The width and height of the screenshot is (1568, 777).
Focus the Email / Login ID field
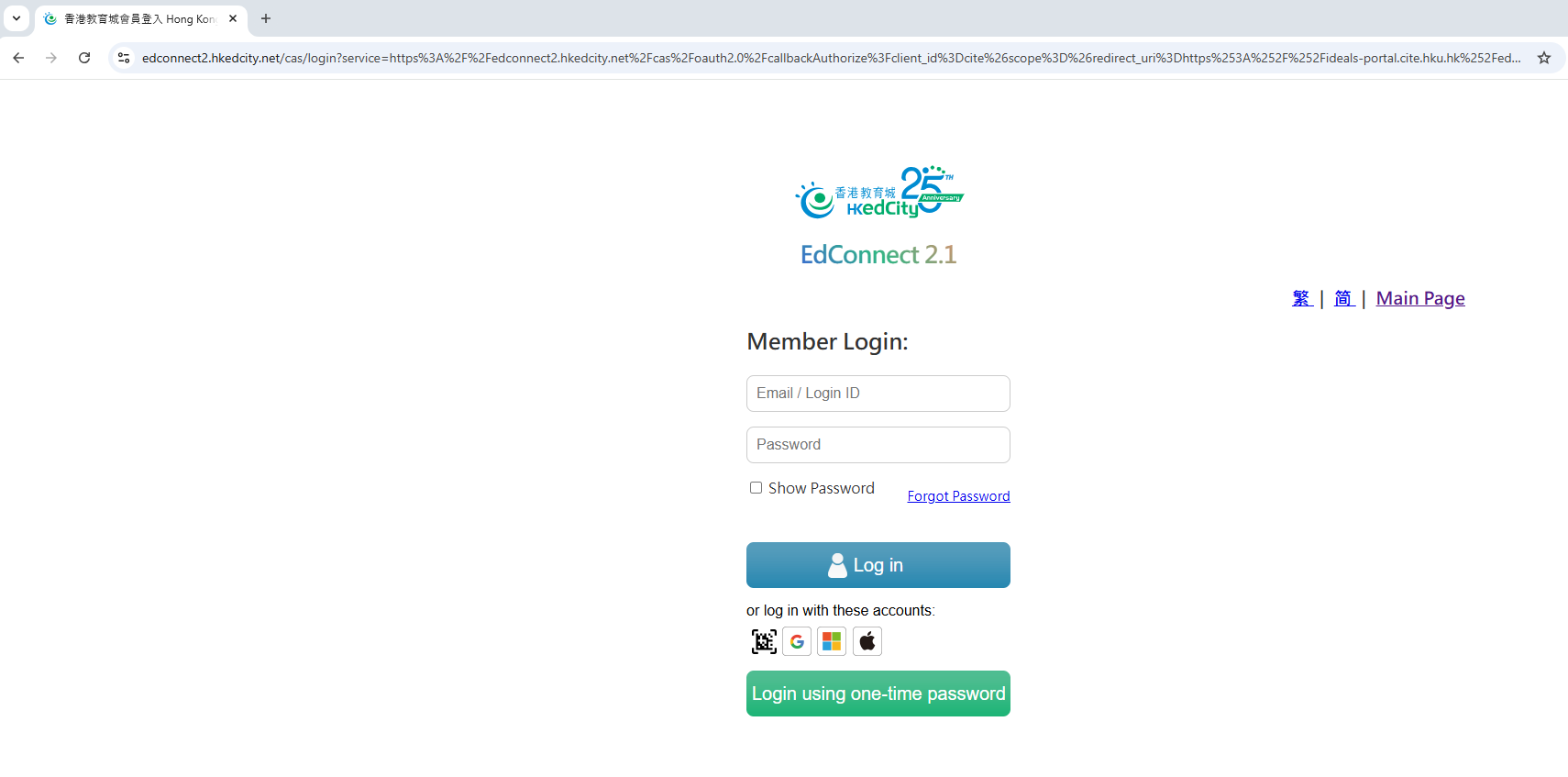(x=878, y=394)
